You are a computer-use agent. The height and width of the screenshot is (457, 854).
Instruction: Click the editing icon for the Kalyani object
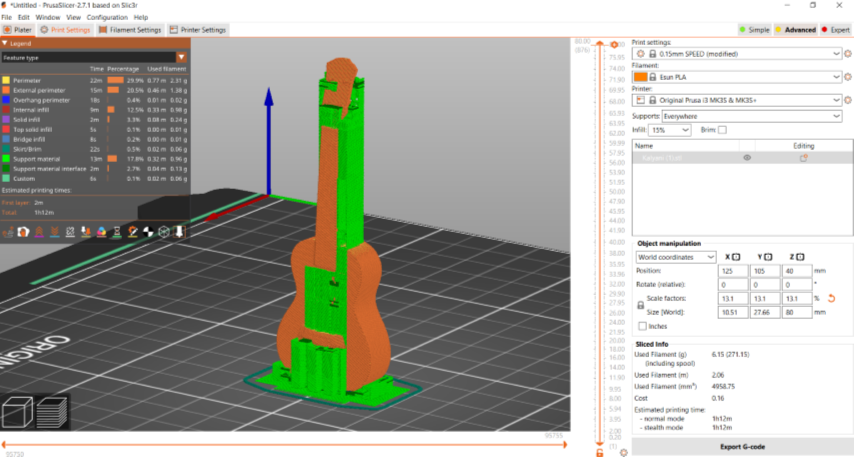tap(803, 158)
